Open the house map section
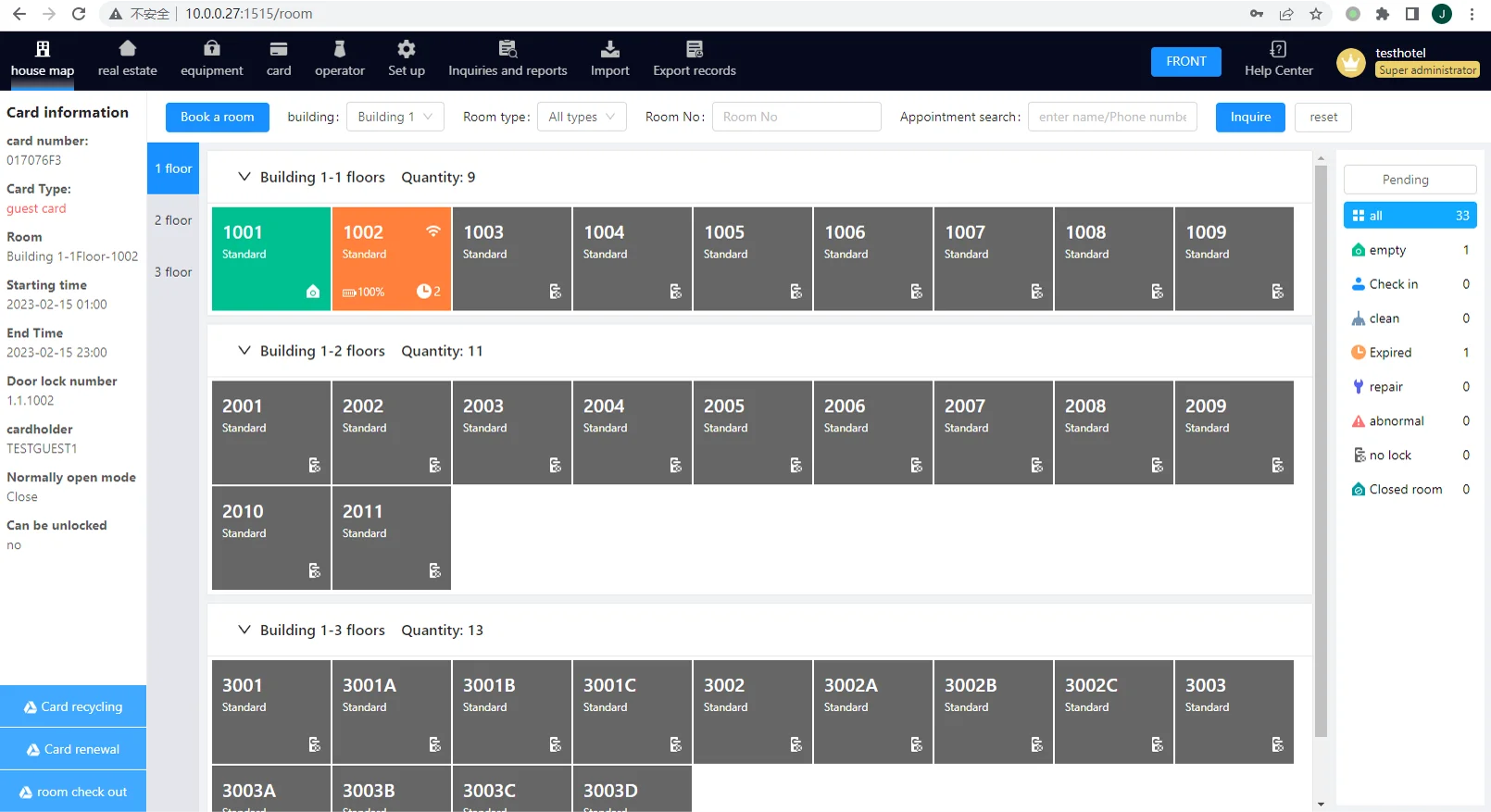 click(43, 59)
